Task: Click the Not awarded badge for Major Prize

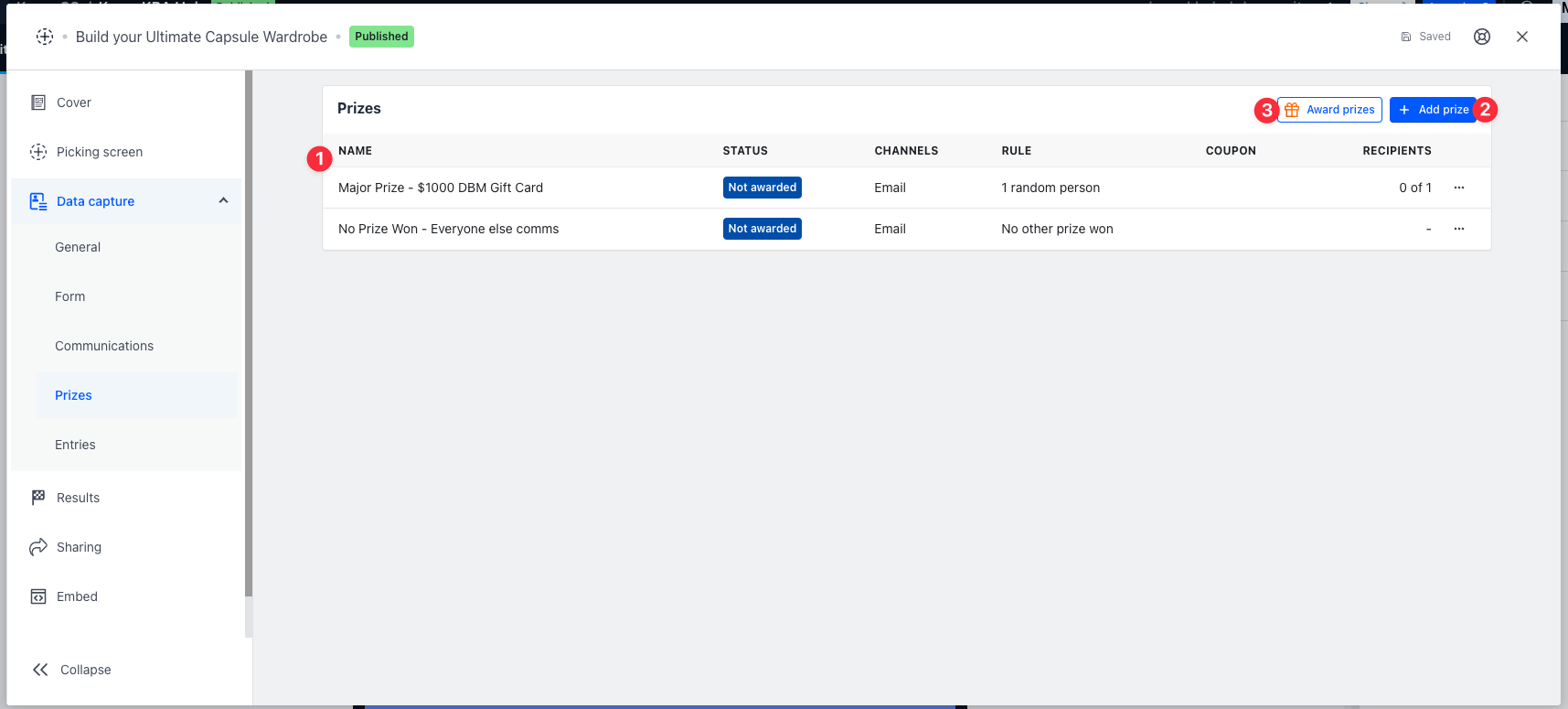Action: click(762, 188)
